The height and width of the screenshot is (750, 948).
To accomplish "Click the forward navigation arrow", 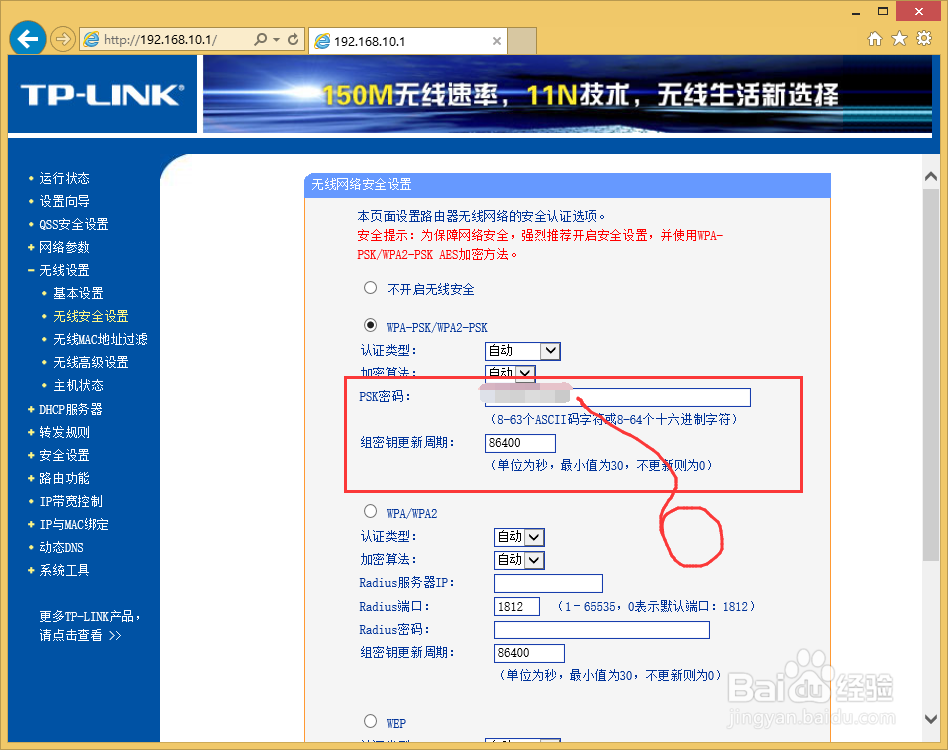I will (x=61, y=40).
